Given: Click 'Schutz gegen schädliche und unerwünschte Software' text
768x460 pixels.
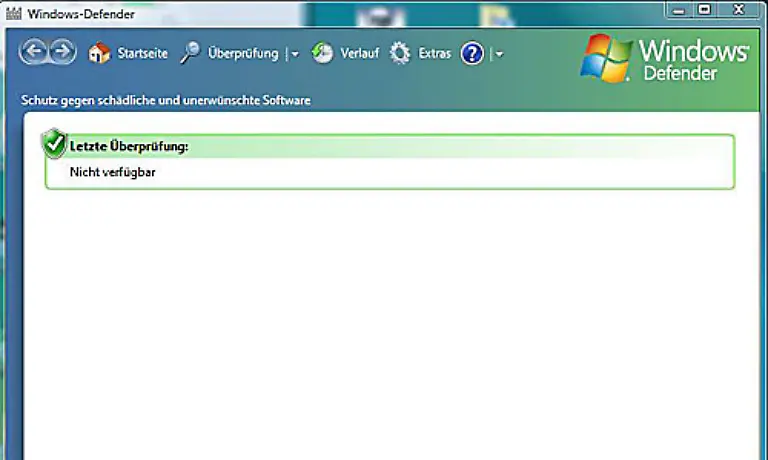Looking at the screenshot, I should click(x=166, y=100).
